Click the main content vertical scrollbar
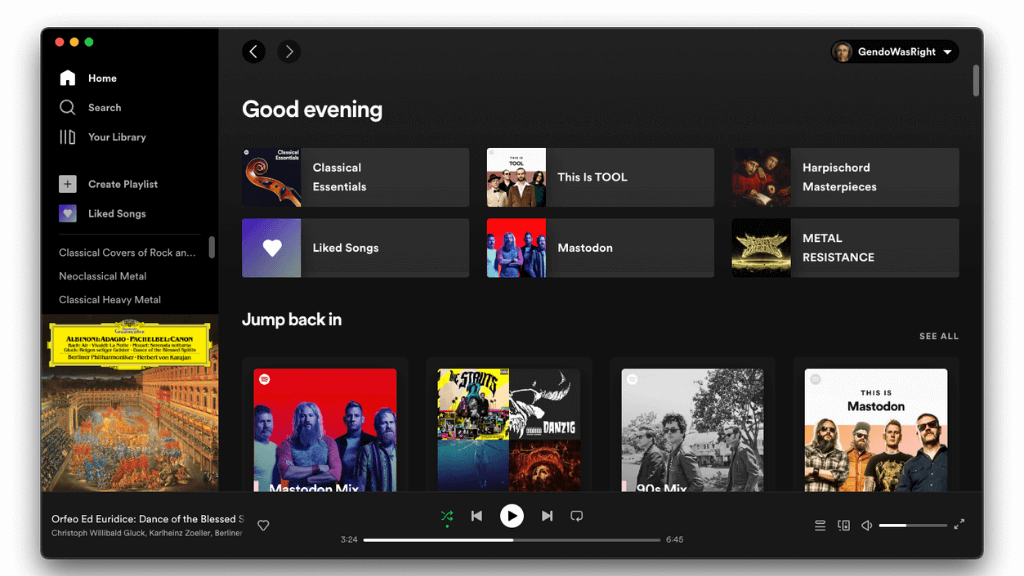Image resolution: width=1024 pixels, height=576 pixels. coord(976,80)
